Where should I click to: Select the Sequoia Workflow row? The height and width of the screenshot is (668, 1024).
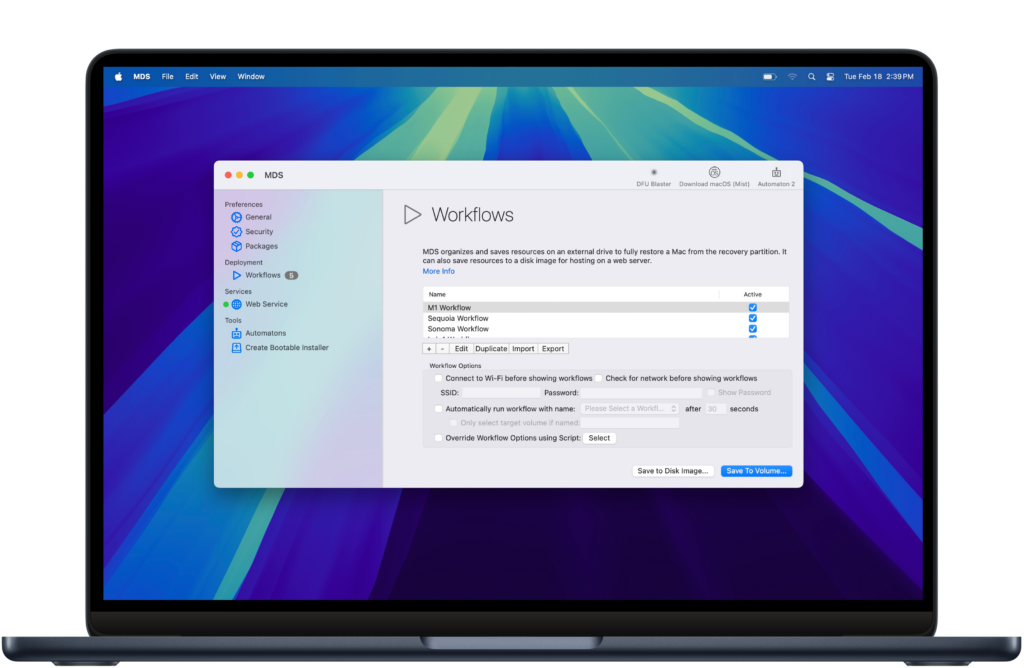click(605, 318)
